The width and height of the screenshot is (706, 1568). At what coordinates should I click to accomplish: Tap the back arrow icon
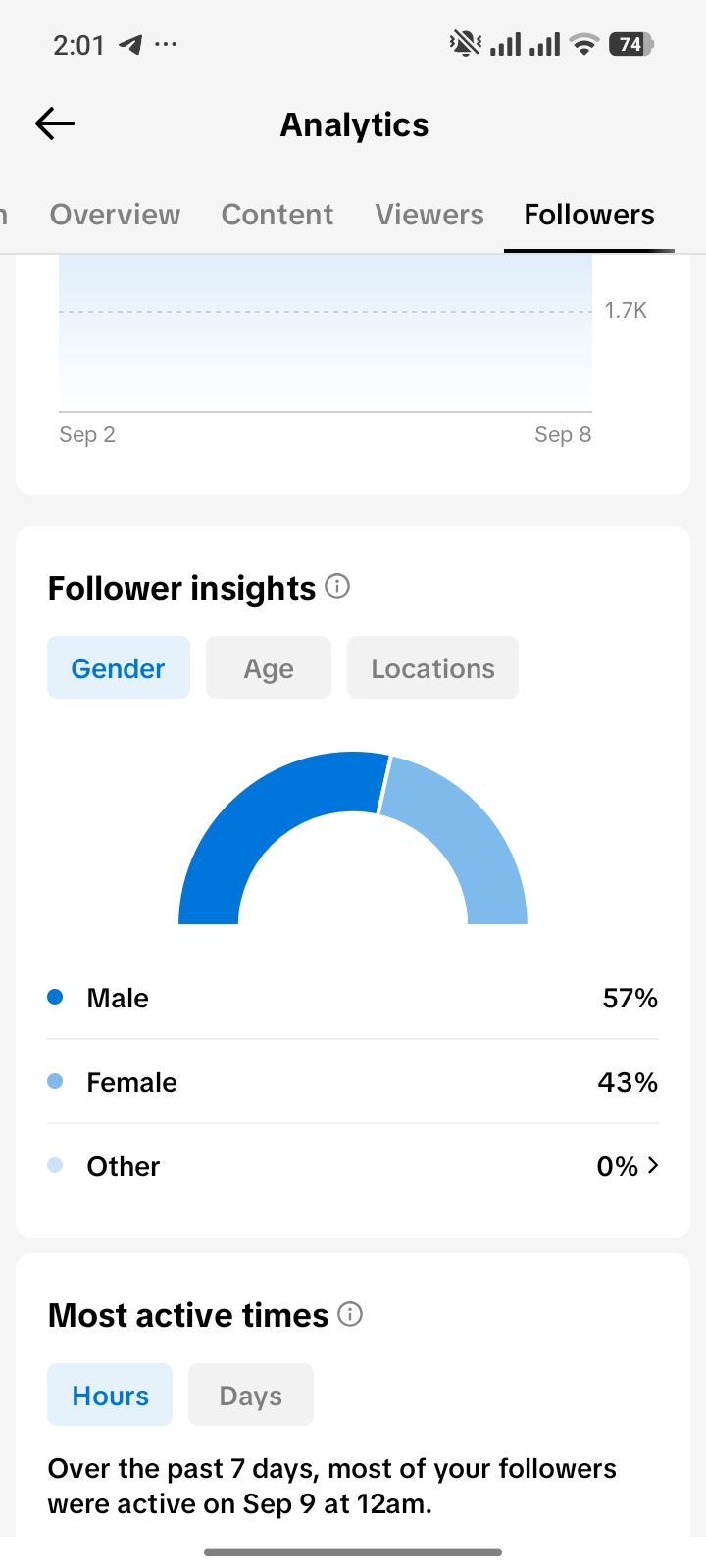pyautogui.click(x=55, y=123)
